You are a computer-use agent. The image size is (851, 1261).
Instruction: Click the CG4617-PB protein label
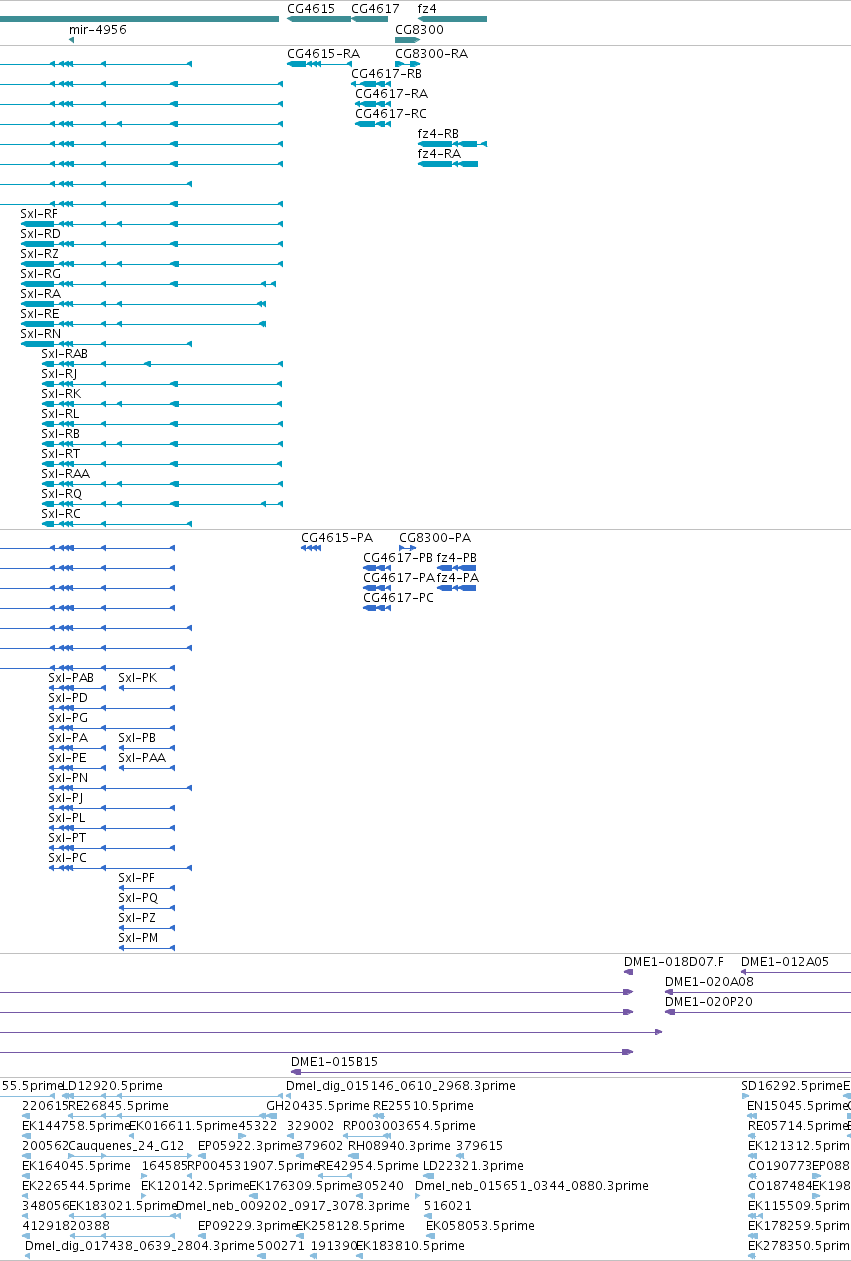tap(398, 558)
